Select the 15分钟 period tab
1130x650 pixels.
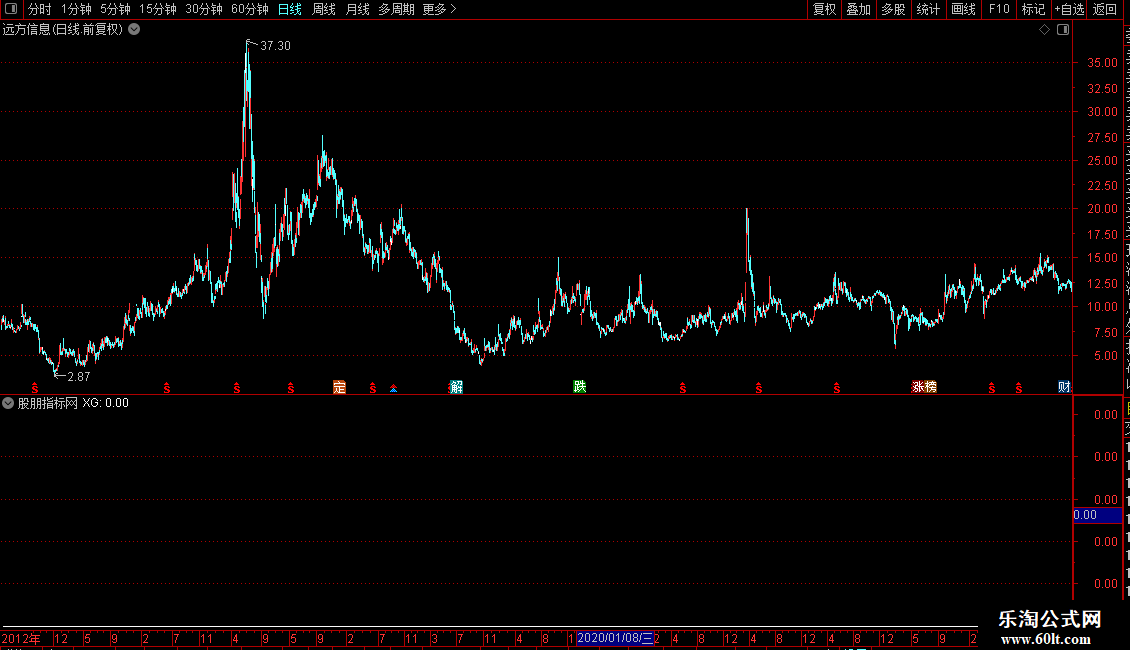(158, 9)
